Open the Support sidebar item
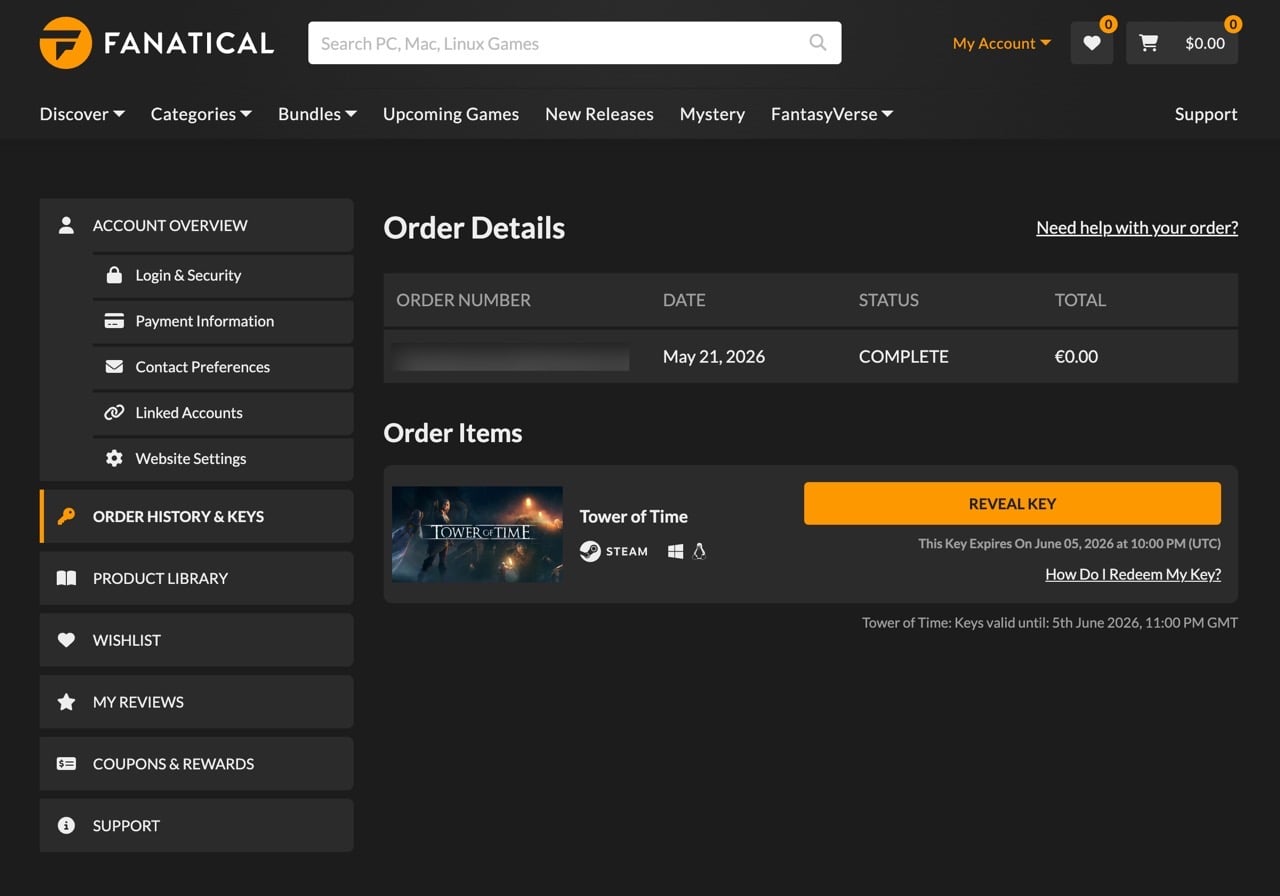 coord(197,826)
